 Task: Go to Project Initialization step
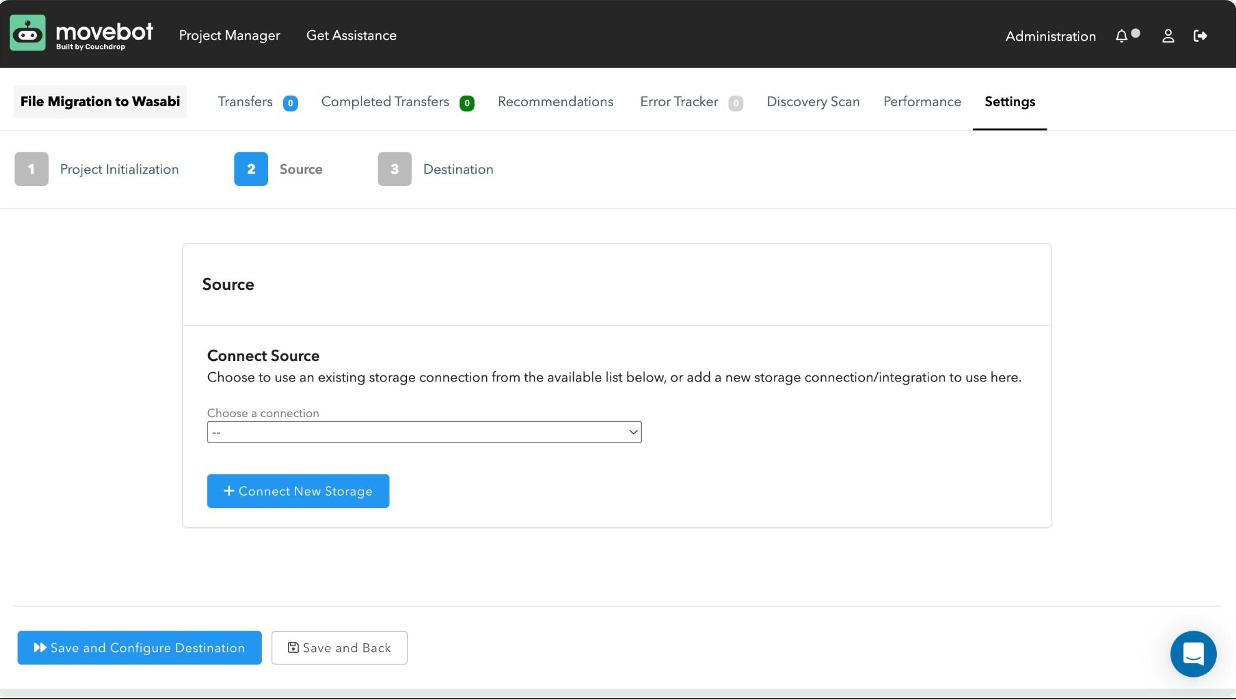pyautogui.click(x=119, y=169)
